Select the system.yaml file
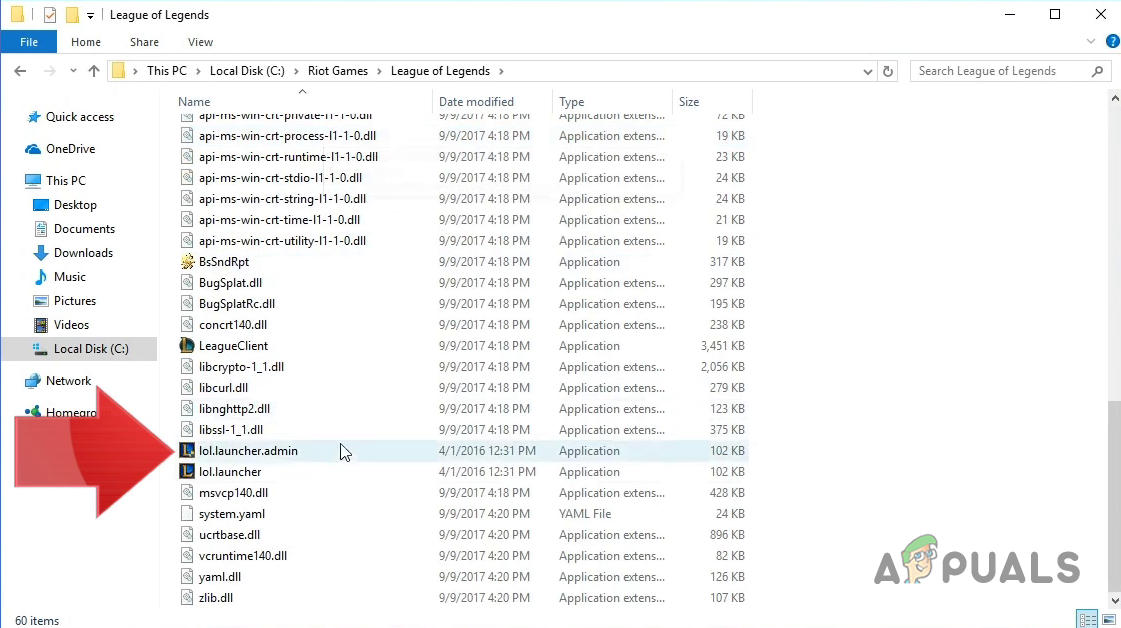 pyautogui.click(x=231, y=514)
